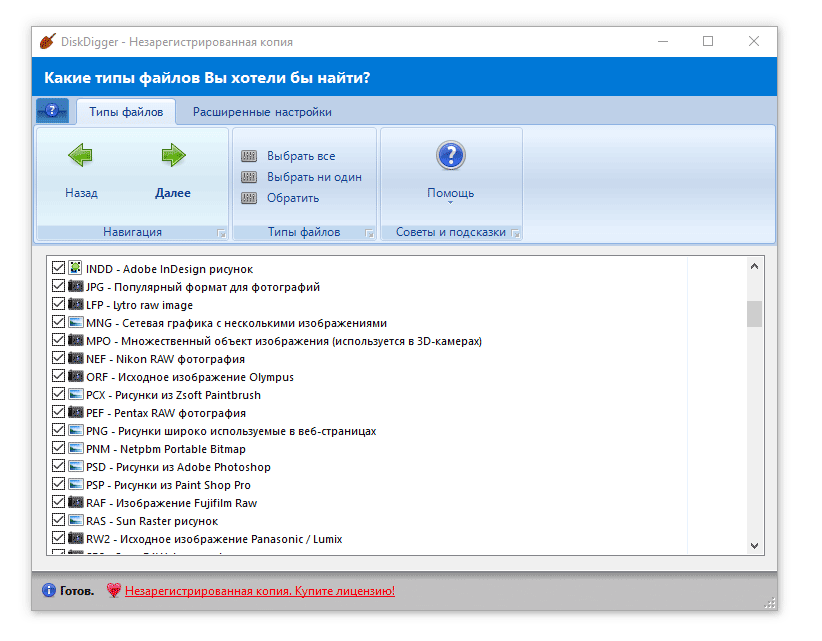Click the green Назад back arrow icon
This screenshot has width=822, height=641.
click(x=81, y=155)
